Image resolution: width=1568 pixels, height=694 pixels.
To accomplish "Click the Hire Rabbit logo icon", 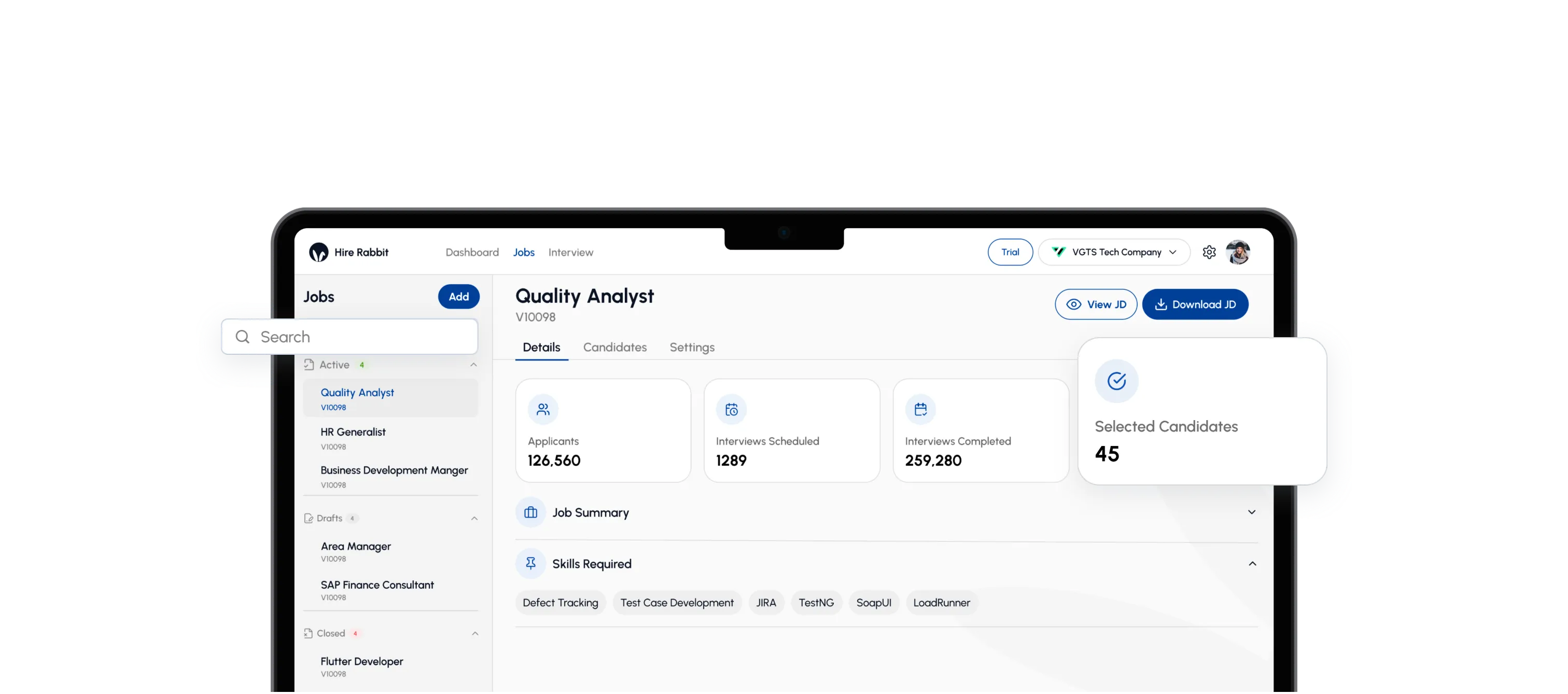I will [x=318, y=252].
